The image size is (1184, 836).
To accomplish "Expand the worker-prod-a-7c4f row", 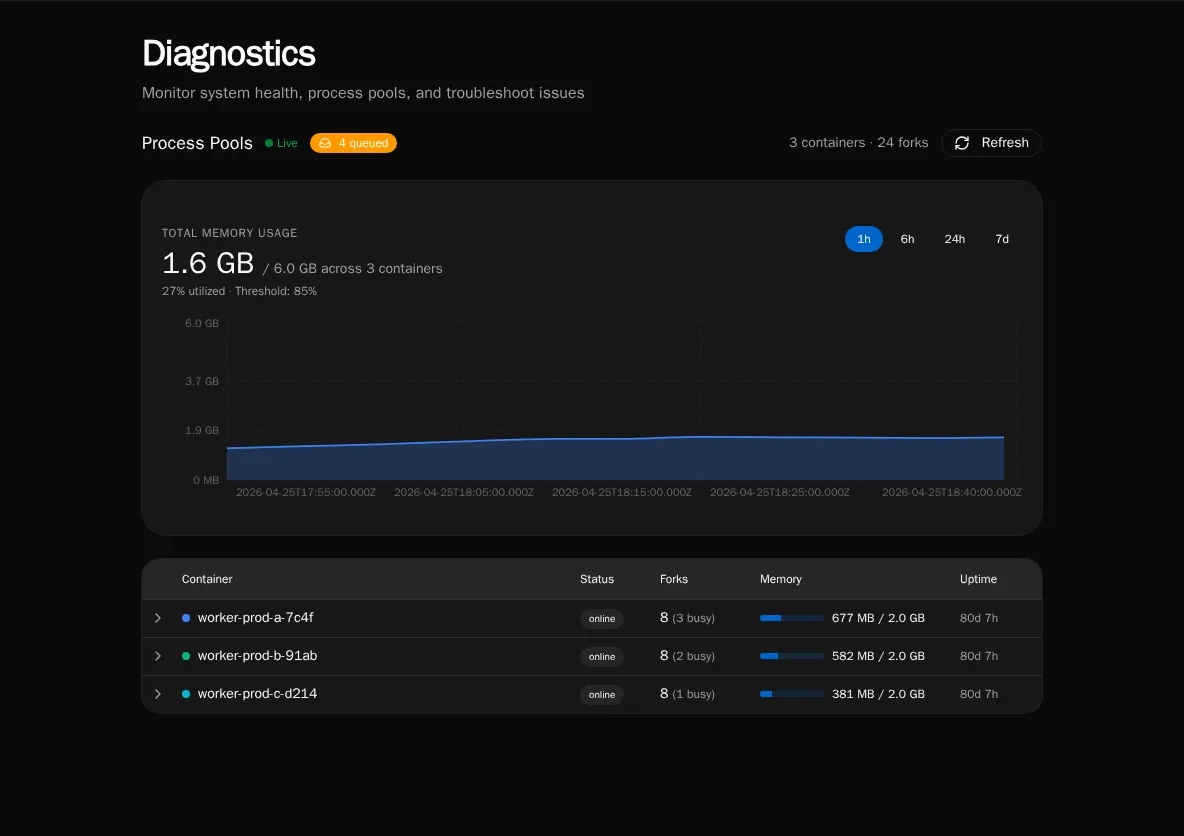I will coord(158,618).
